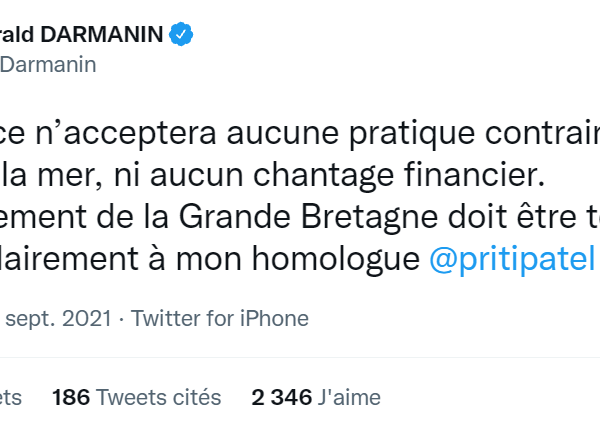600x421 pixels.
Task: View the J'aime likes list
Action: [x=349, y=397]
